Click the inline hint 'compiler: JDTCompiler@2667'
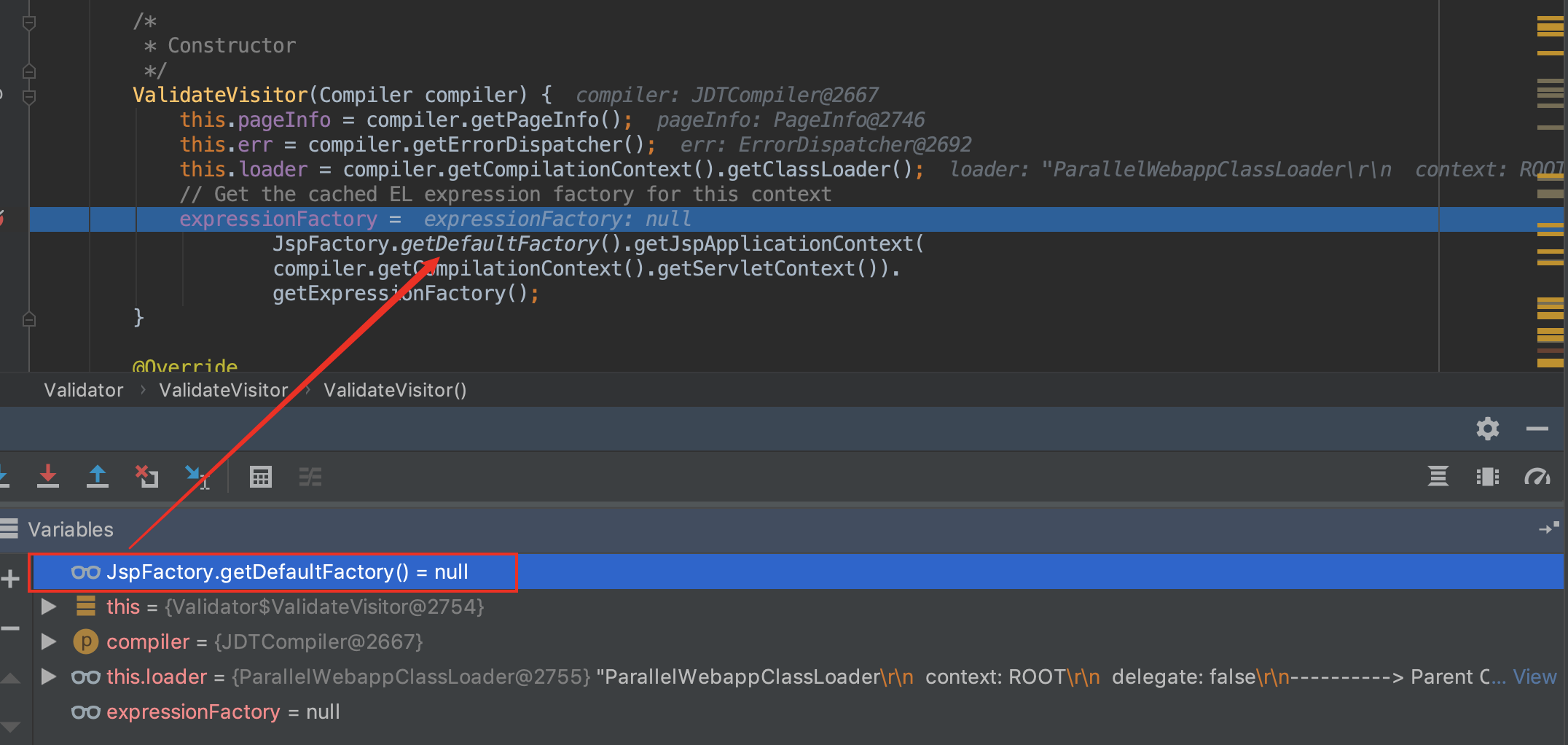Image resolution: width=1568 pixels, height=745 pixels. point(727,95)
